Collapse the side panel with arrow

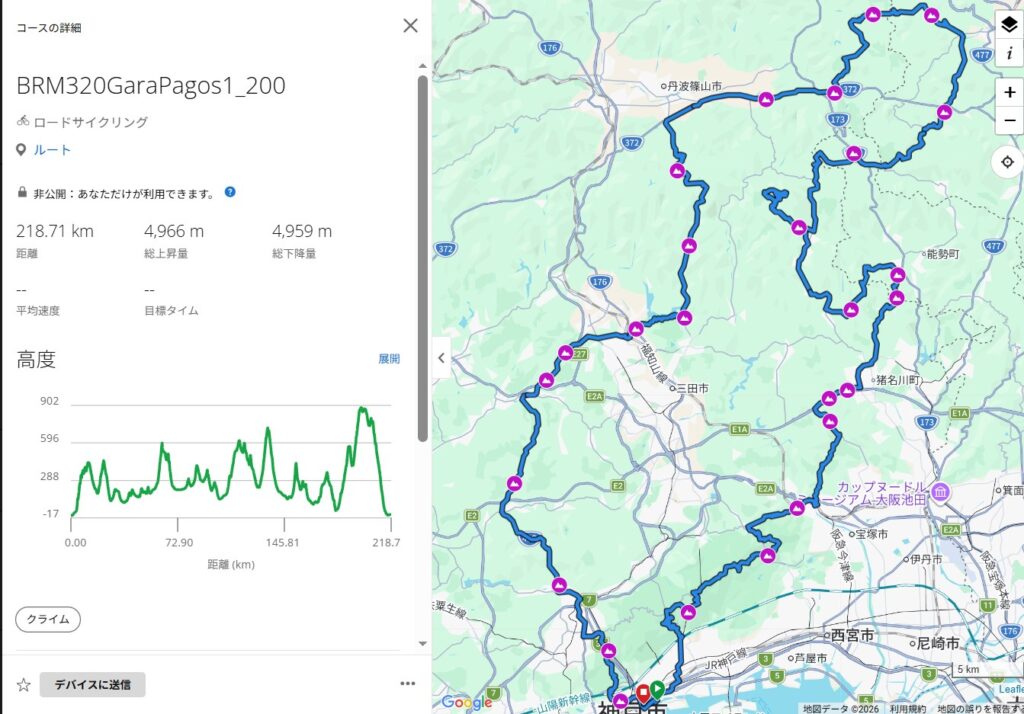point(442,357)
